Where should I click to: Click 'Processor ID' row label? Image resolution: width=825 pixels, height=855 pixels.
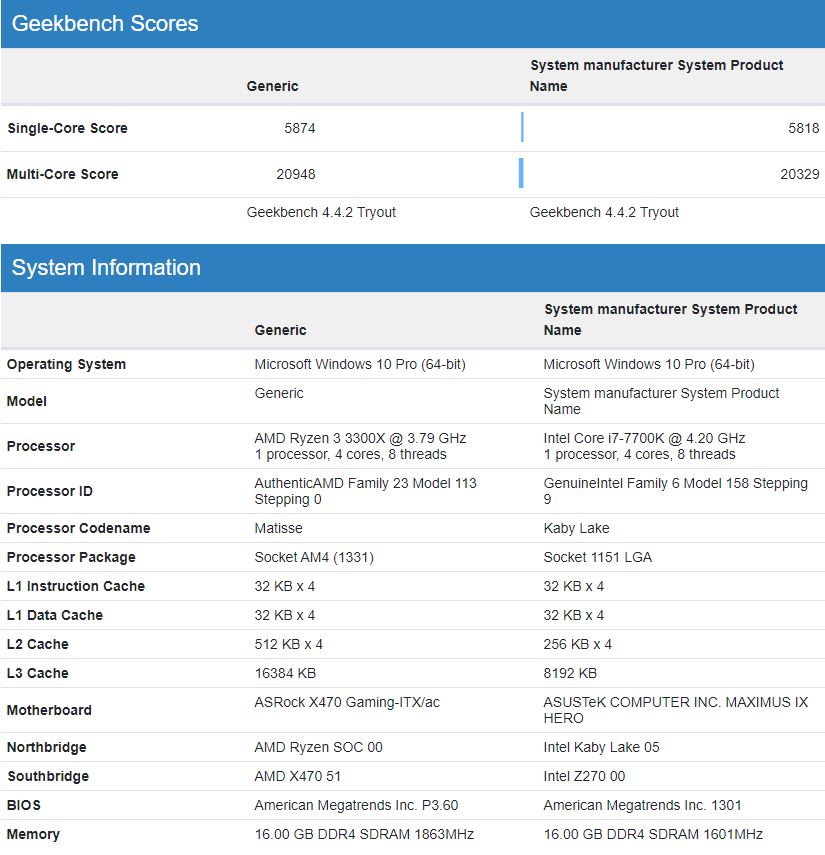(x=50, y=491)
